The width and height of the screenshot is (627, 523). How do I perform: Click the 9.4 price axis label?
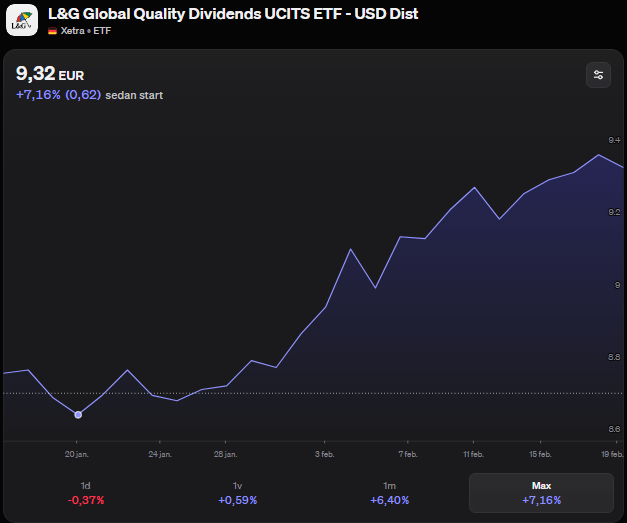pyautogui.click(x=614, y=140)
